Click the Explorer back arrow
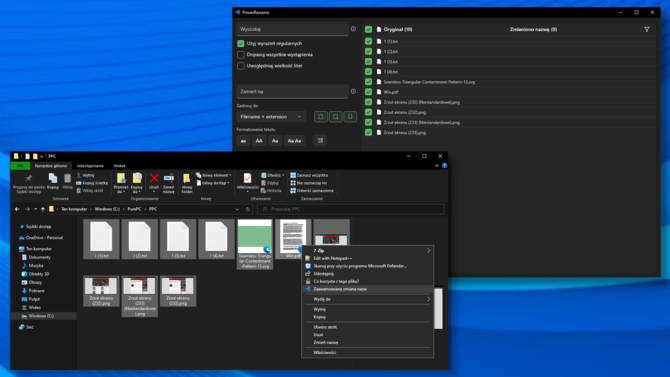The width and height of the screenshot is (670, 377). tap(17, 209)
